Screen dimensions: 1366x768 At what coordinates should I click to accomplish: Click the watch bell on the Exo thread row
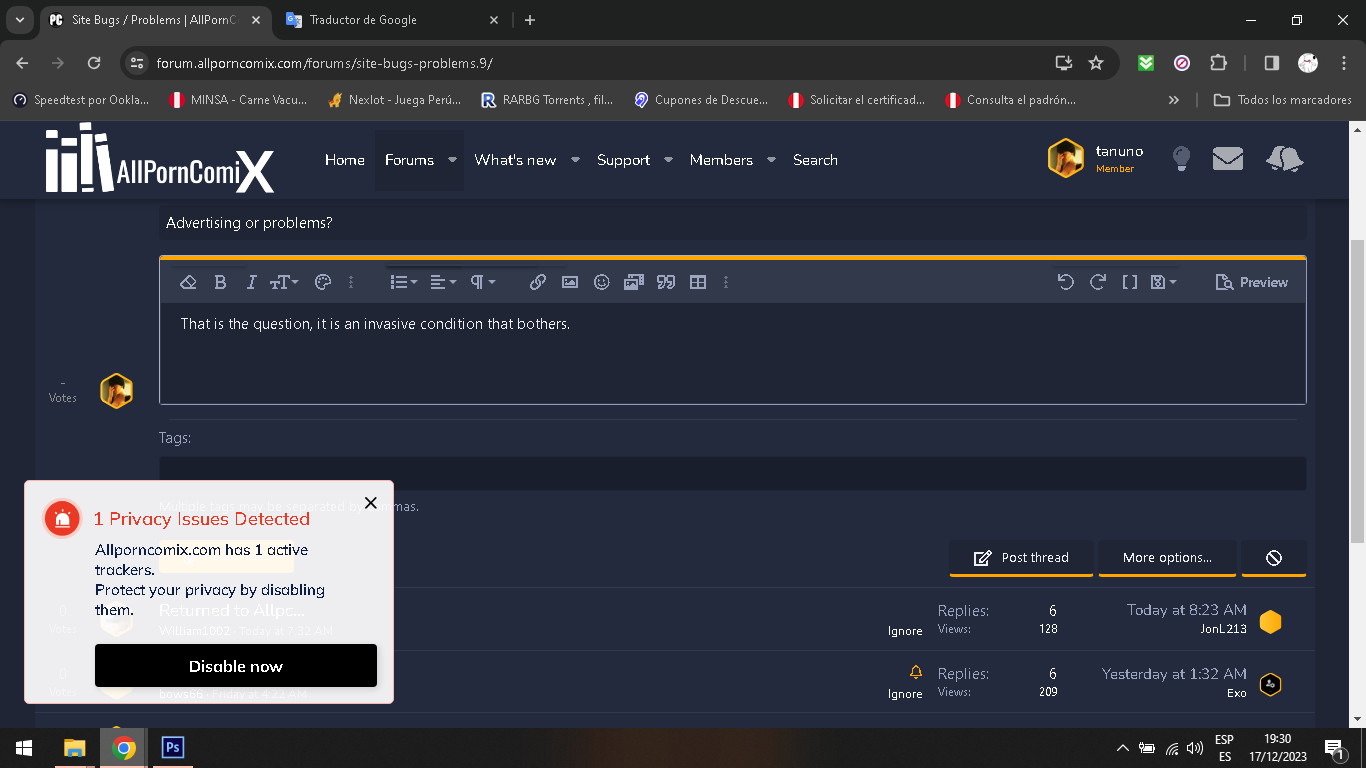[915, 673]
